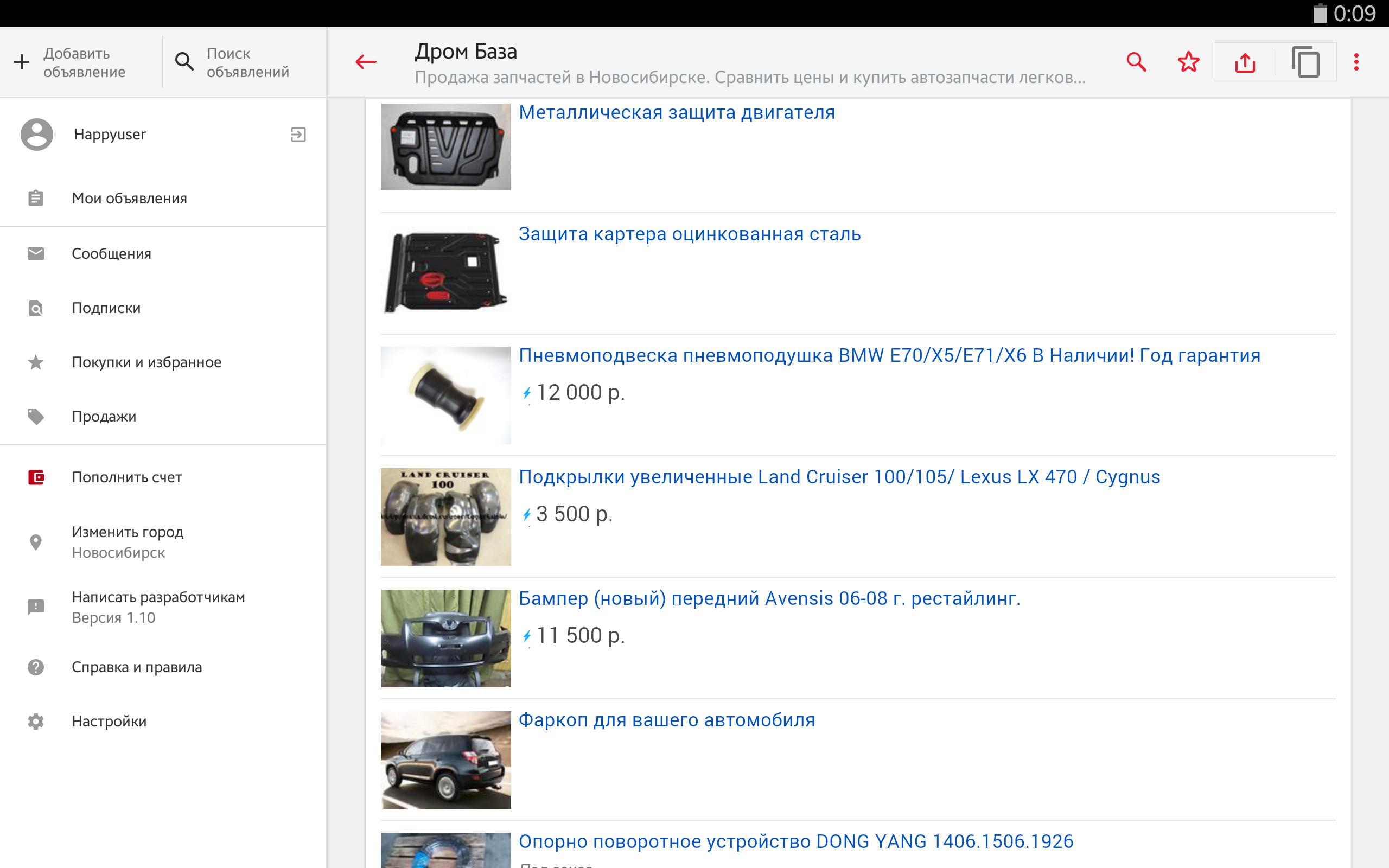This screenshot has height=868, width=1389.
Task: Open search with the red magnifier icon
Action: (1136, 62)
